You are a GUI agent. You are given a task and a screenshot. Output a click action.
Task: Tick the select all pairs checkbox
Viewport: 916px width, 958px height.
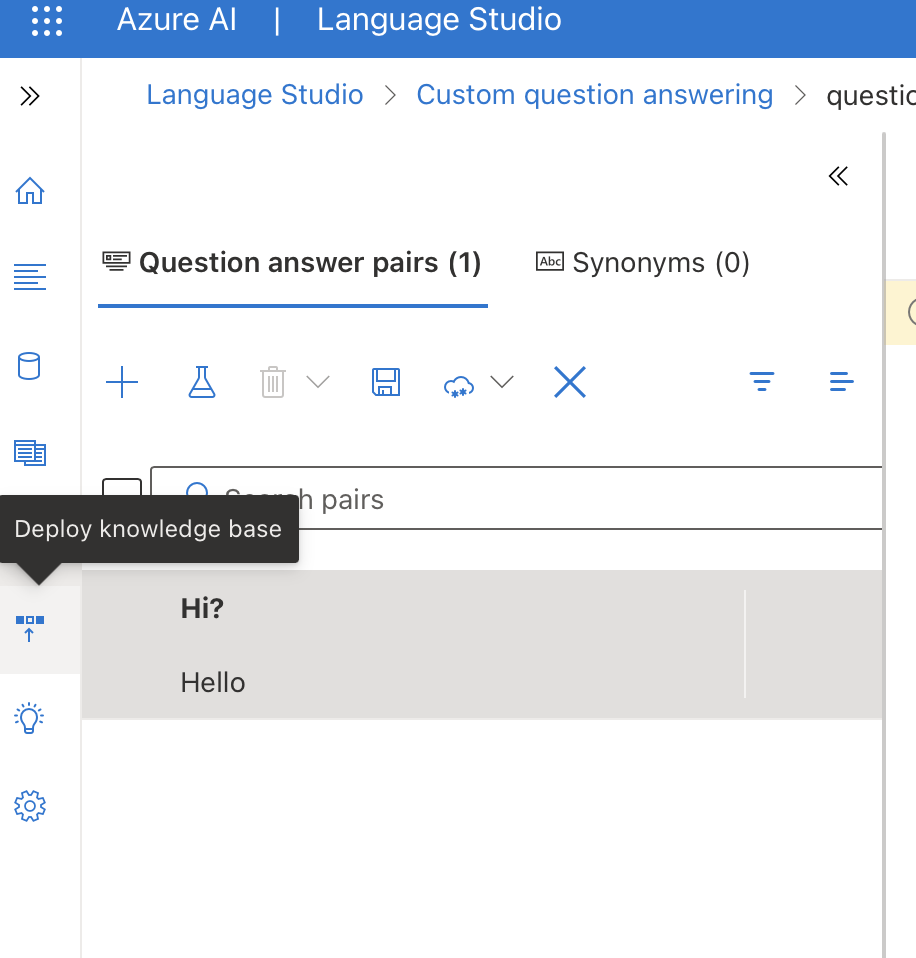(x=122, y=488)
